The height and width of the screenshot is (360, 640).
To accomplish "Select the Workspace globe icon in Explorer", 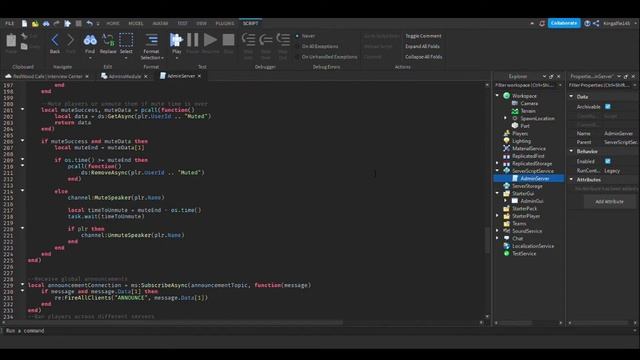I will (507, 96).
